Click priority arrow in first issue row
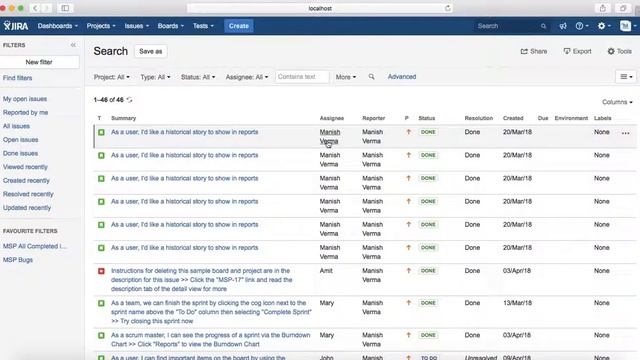 [408, 132]
